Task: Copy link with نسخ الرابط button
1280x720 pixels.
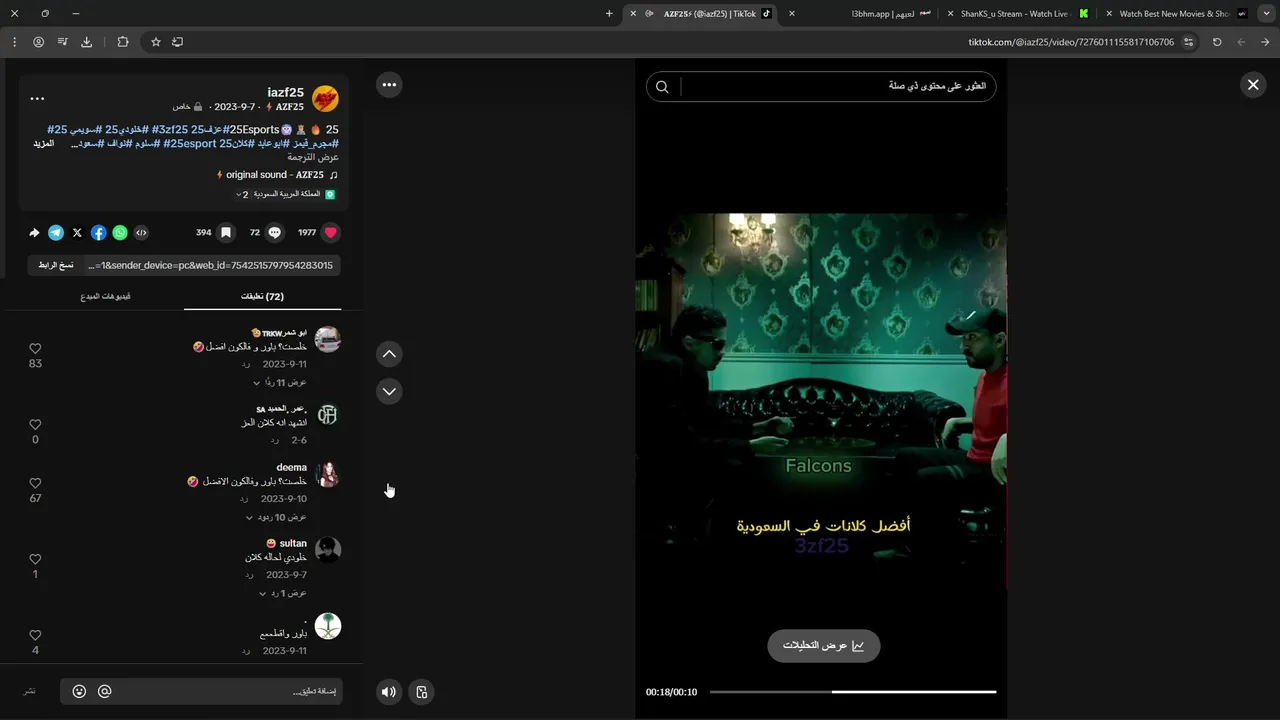Action: coord(56,265)
